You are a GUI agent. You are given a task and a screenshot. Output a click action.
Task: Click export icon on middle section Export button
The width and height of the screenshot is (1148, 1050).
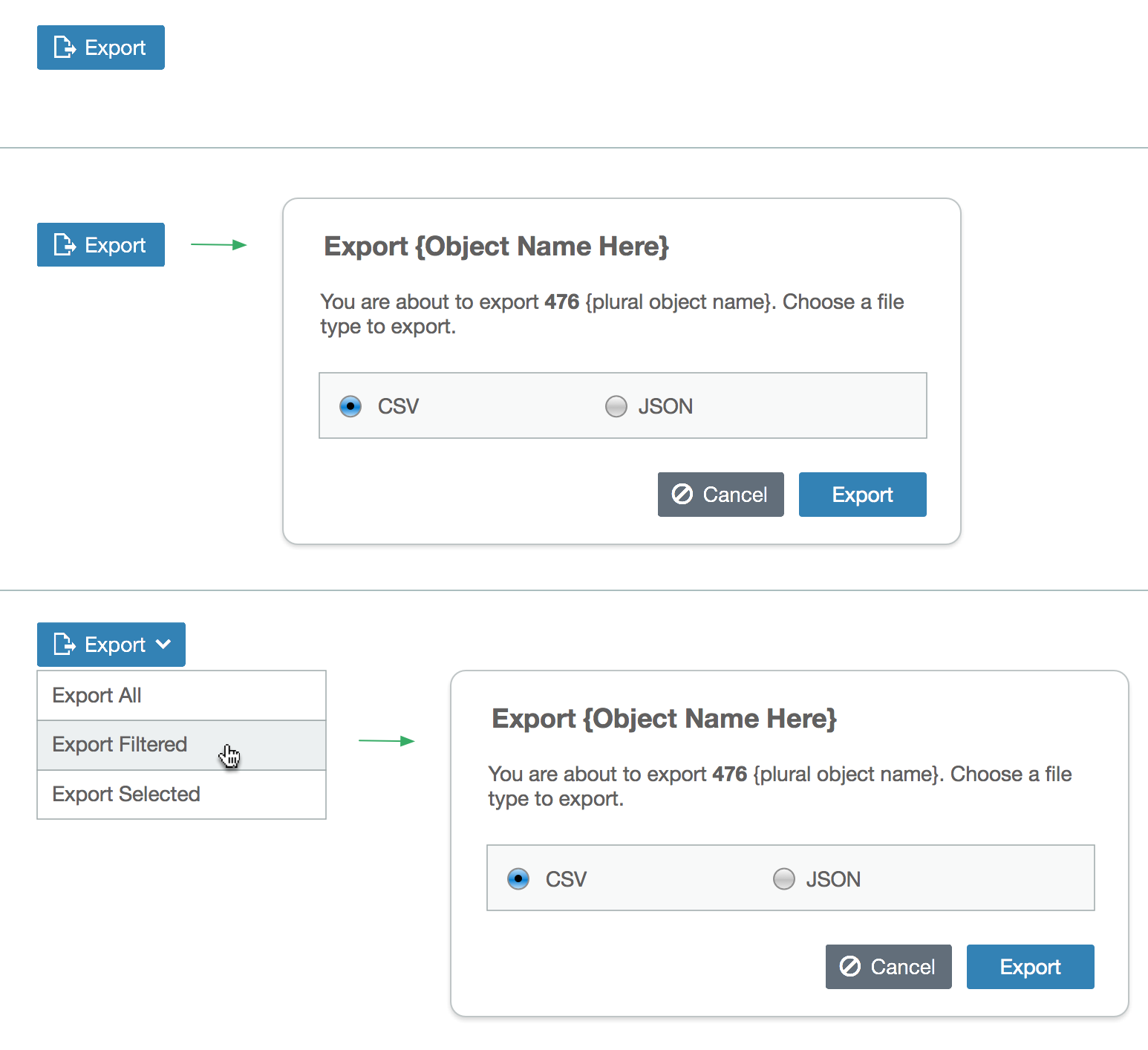[x=65, y=244]
